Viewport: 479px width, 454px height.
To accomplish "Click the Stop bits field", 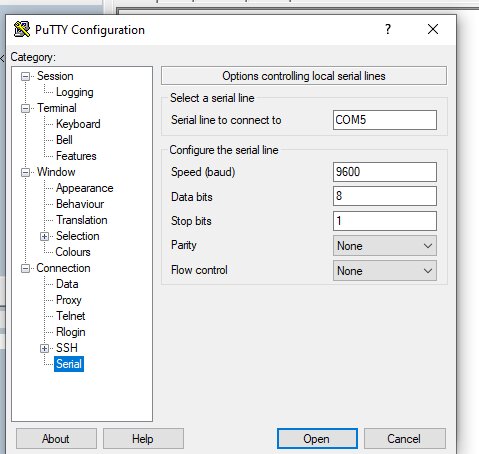I will (385, 221).
